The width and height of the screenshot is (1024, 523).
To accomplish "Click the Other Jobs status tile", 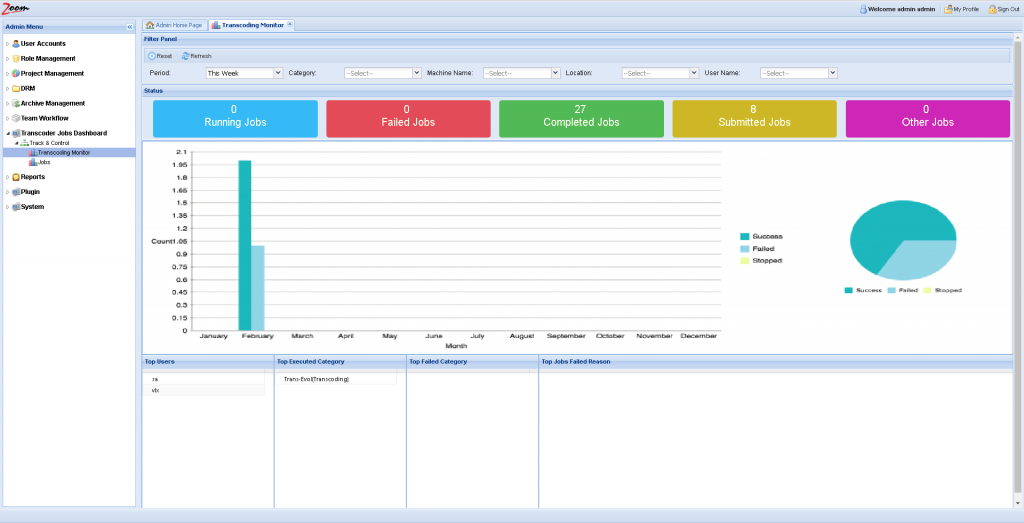I will click(927, 118).
